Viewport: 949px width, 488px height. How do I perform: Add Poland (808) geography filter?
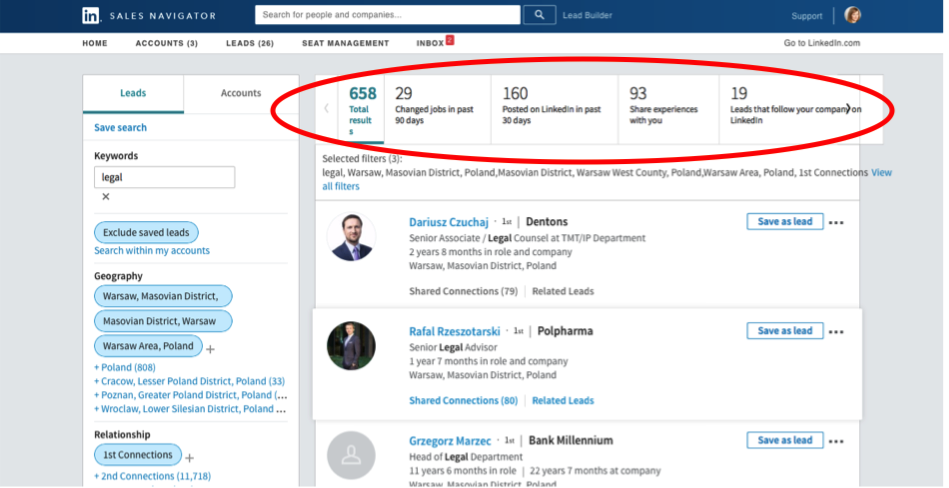coord(125,368)
